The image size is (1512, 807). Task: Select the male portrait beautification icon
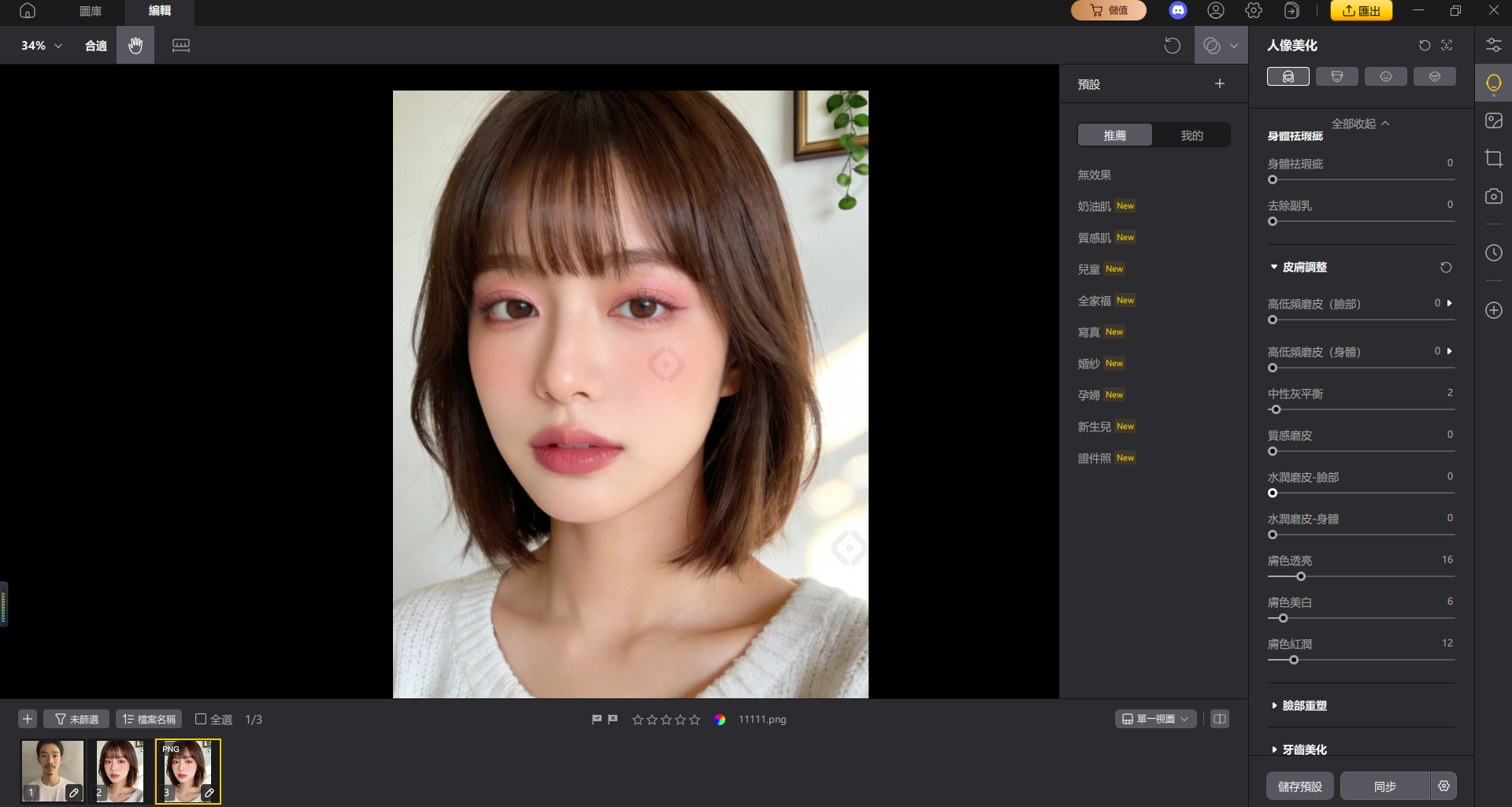(x=1336, y=76)
